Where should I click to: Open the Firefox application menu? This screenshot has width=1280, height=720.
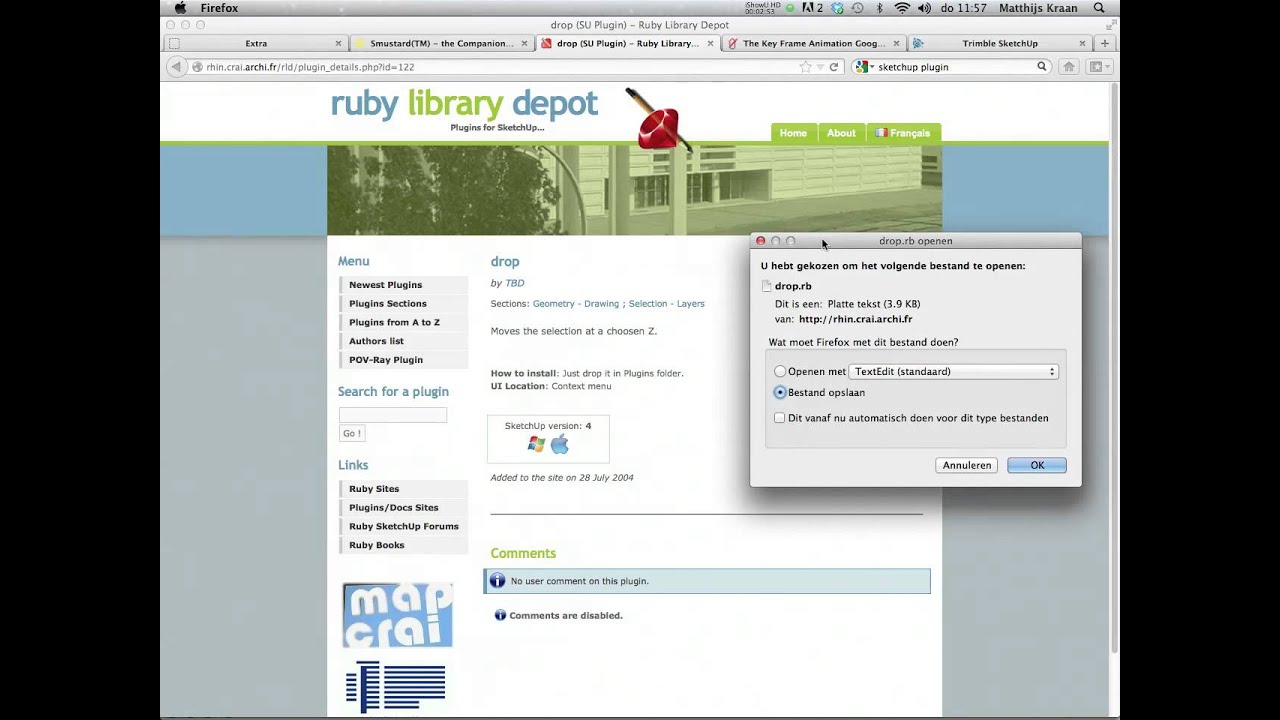tap(219, 8)
